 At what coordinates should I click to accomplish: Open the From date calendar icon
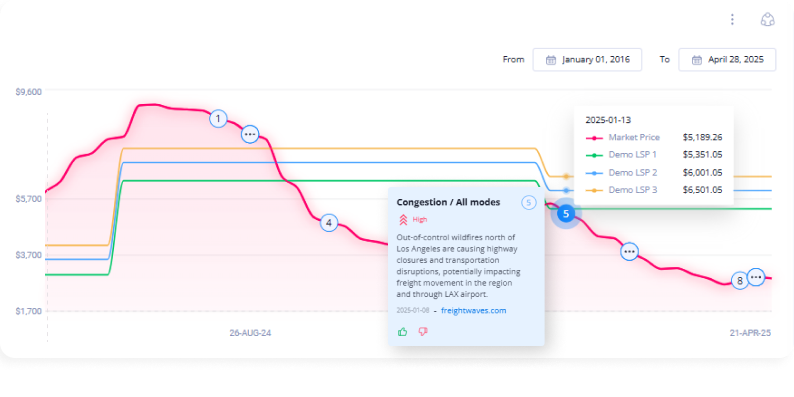coord(551,60)
